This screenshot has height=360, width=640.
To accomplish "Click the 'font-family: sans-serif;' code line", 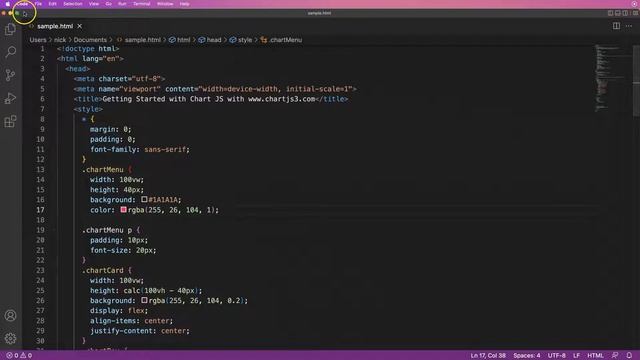I will [140, 149].
